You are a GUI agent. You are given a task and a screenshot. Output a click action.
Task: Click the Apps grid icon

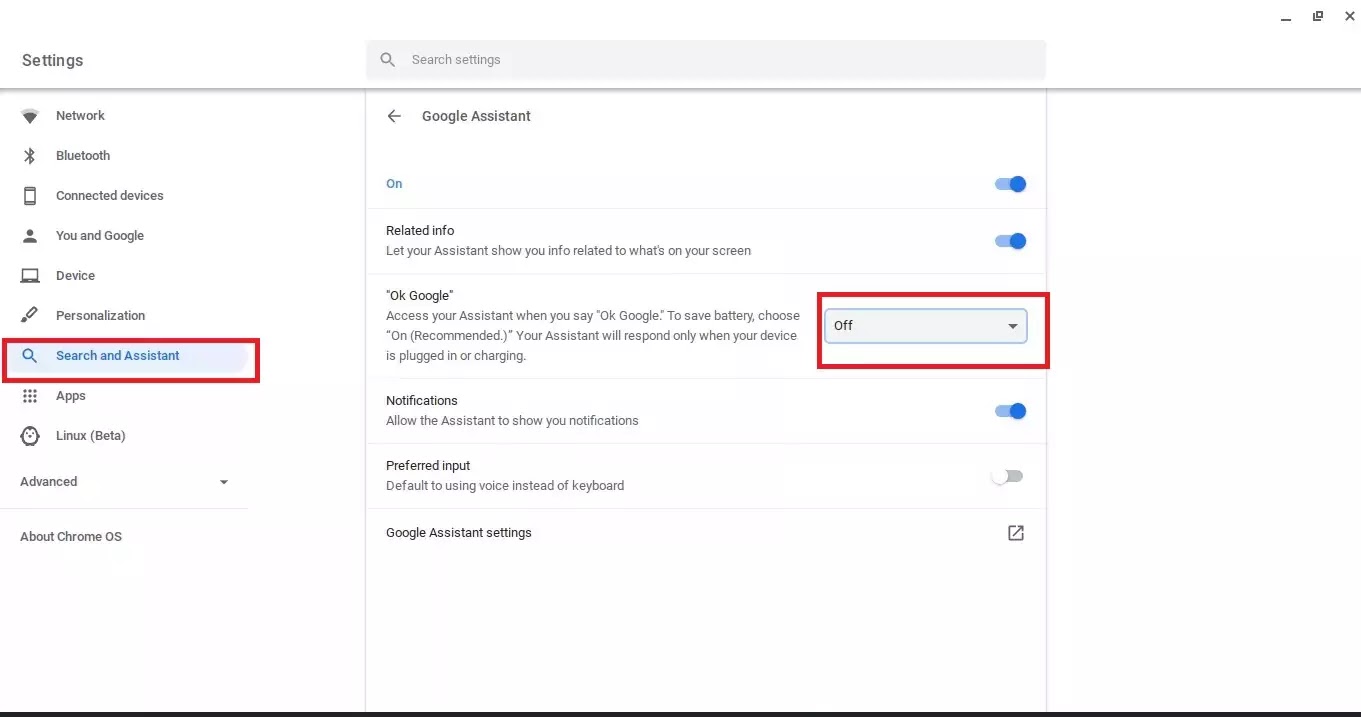(x=30, y=396)
